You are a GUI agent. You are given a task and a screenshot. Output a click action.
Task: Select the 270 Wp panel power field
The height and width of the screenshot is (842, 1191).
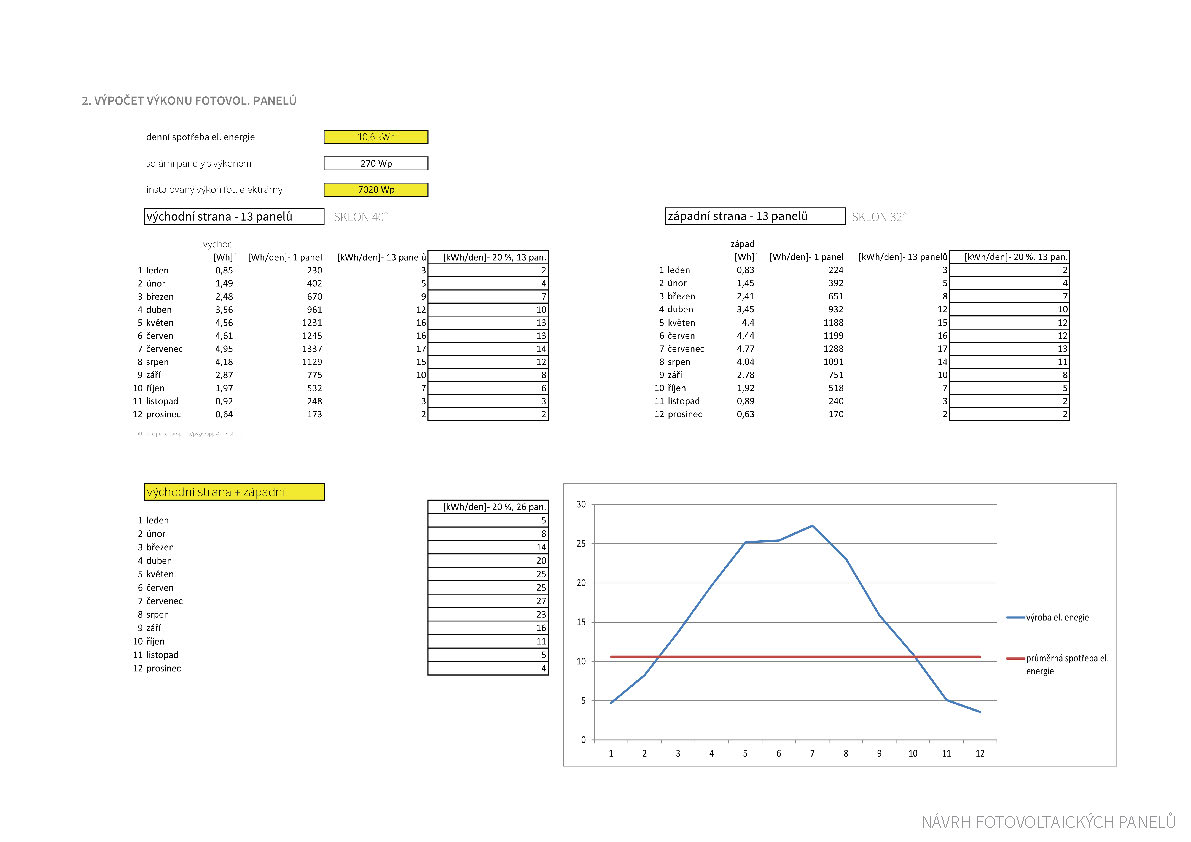(376, 163)
